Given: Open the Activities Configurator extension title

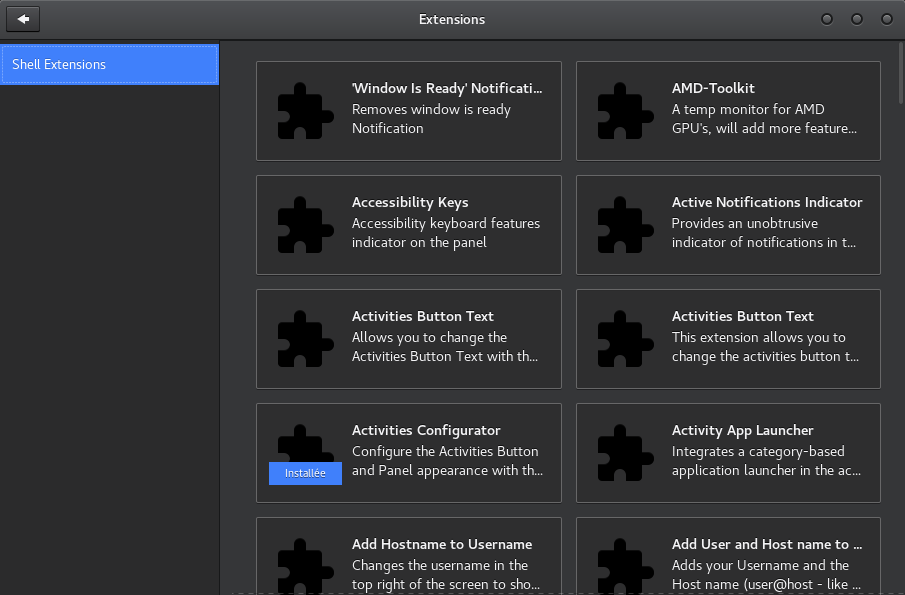Looking at the screenshot, I should coord(426,430).
